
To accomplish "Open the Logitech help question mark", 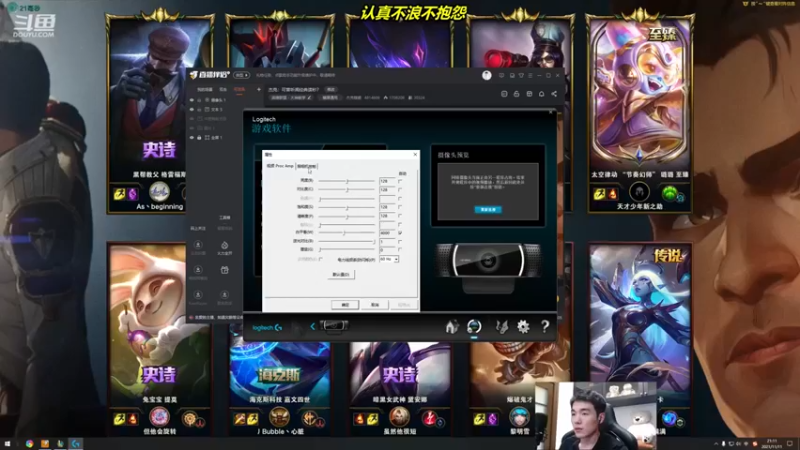I will [x=545, y=326].
